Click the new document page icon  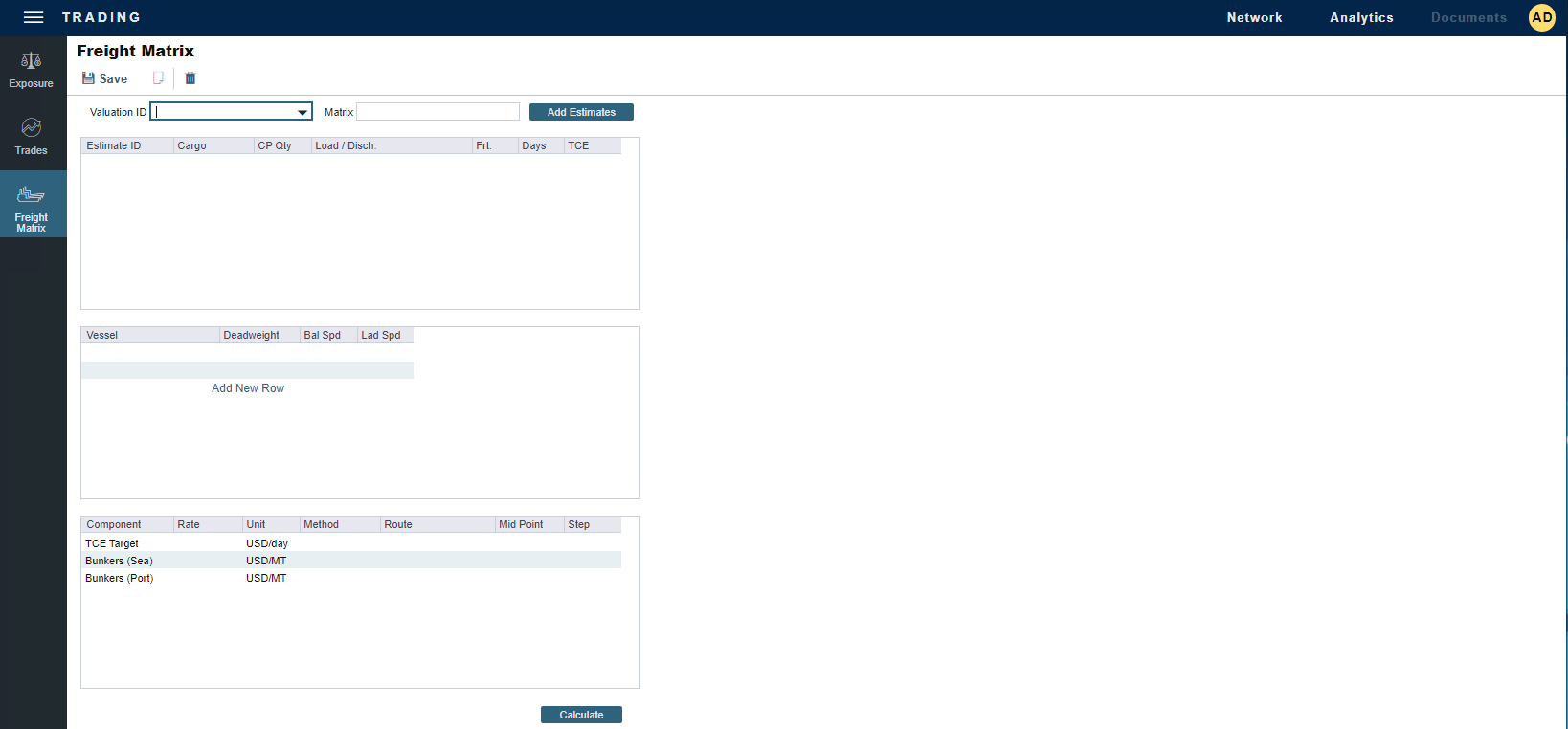coord(159,78)
